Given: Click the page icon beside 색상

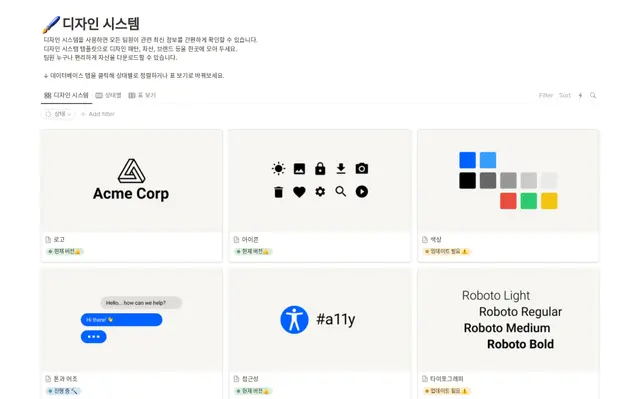Looking at the screenshot, I should [425, 239].
